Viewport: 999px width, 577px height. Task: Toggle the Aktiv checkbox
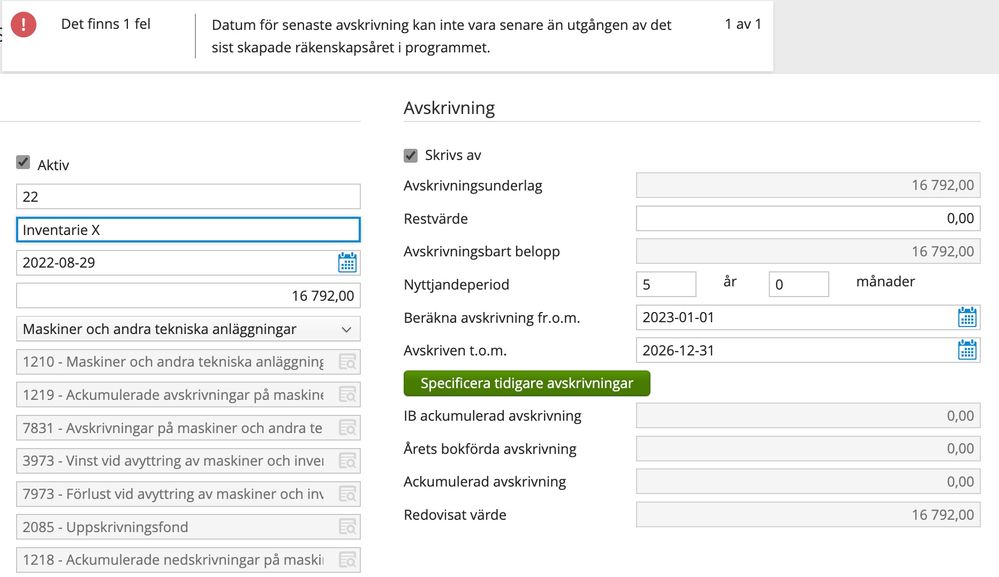[x=23, y=163]
